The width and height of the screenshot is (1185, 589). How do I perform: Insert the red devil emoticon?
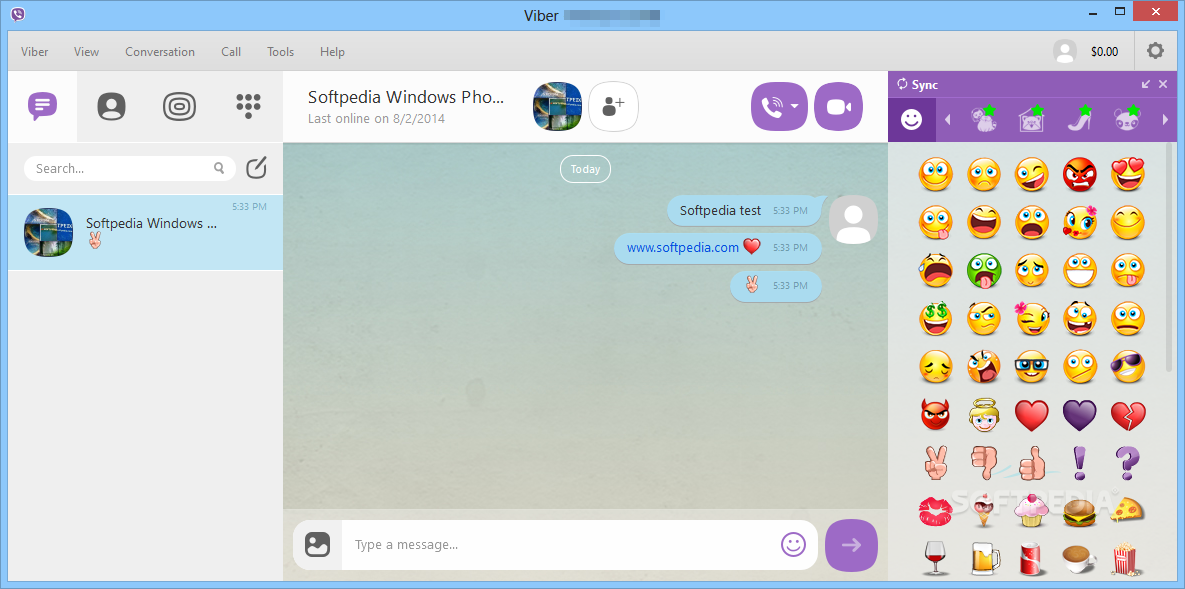click(x=936, y=415)
